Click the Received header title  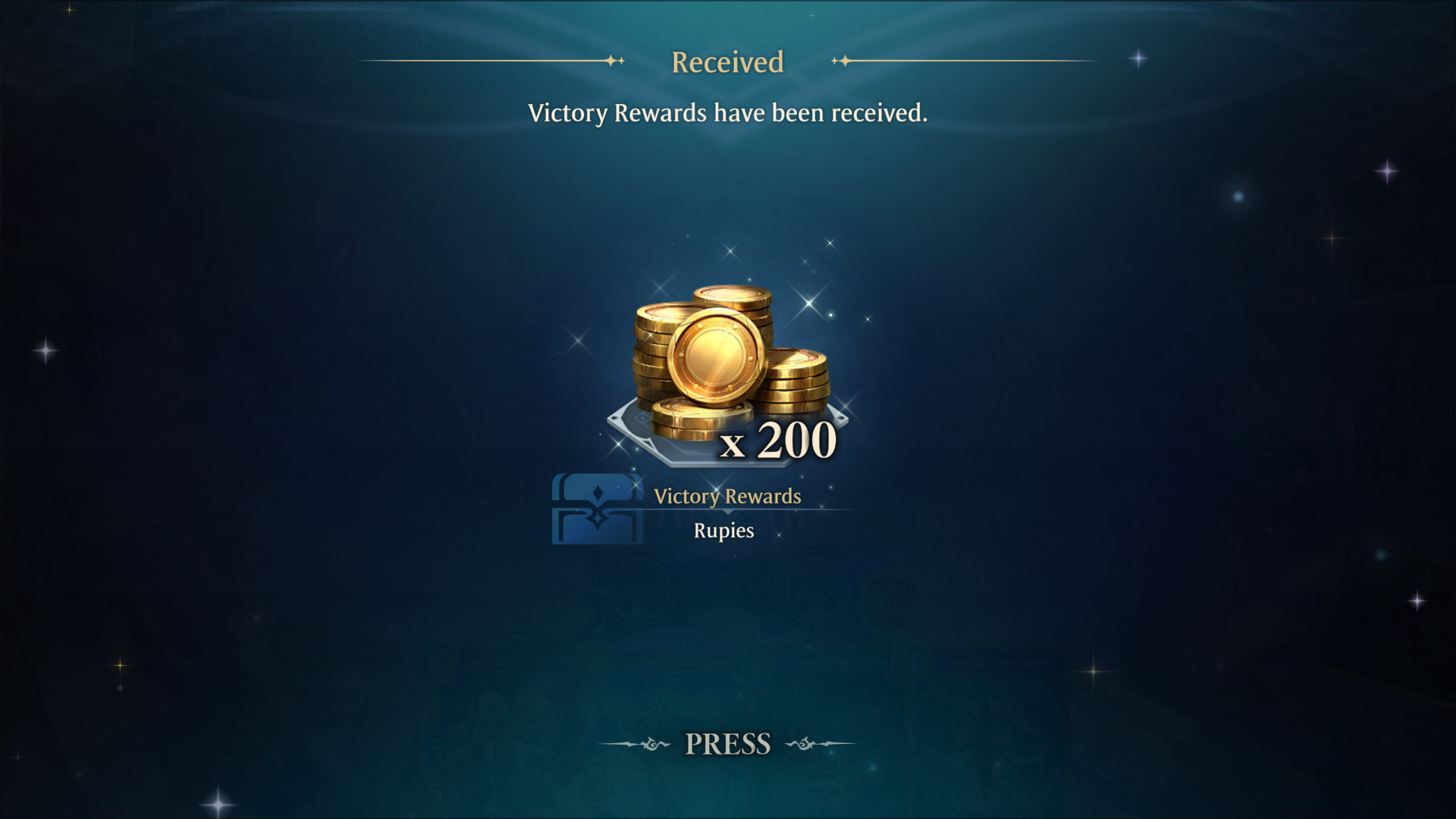point(727,62)
